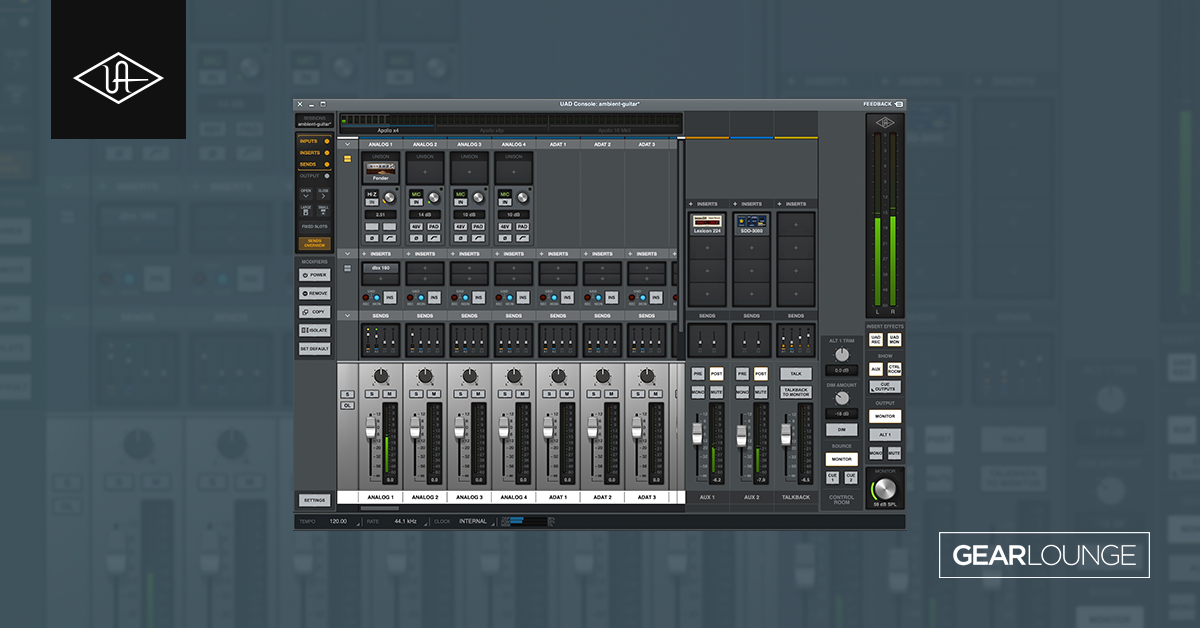The height and width of the screenshot is (628, 1200).
Task: Click the OPEN chevron in the left sidebar
Action: tap(305, 195)
